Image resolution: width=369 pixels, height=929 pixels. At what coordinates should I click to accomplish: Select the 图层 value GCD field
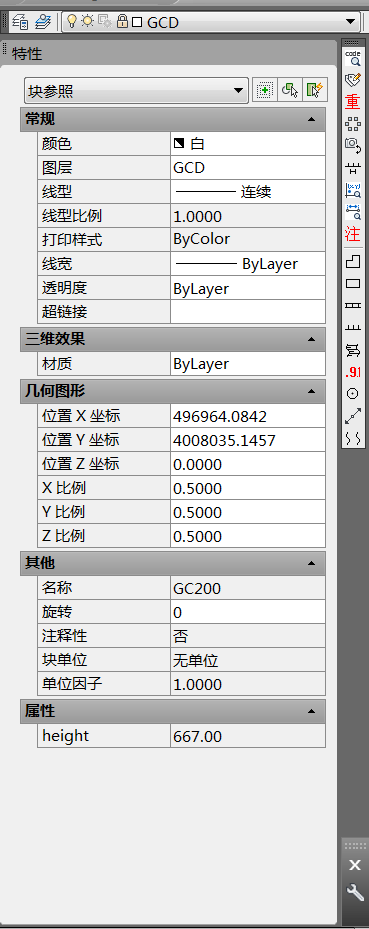(x=248, y=168)
